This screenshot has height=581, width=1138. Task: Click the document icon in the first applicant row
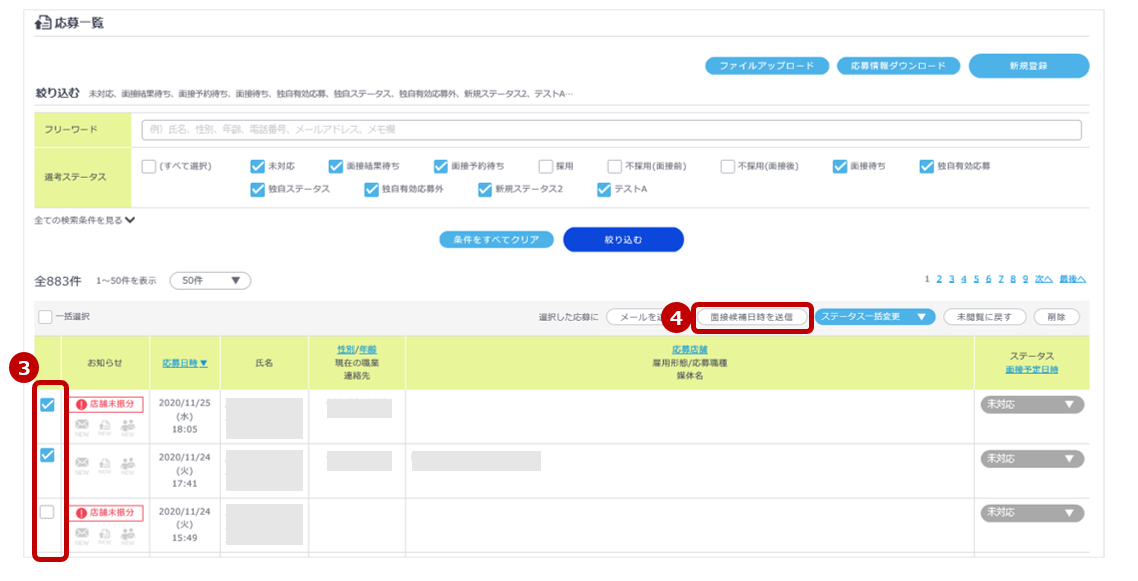click(104, 425)
